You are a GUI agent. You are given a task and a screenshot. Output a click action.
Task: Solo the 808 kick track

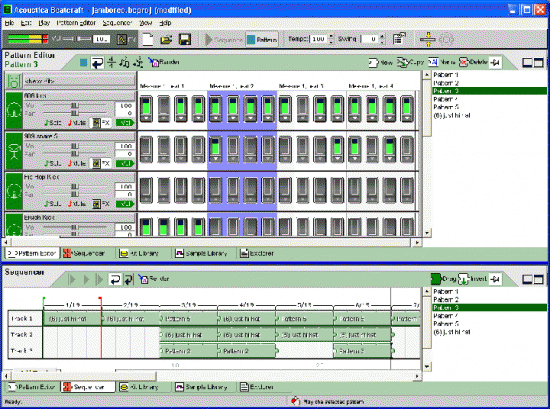(53, 123)
